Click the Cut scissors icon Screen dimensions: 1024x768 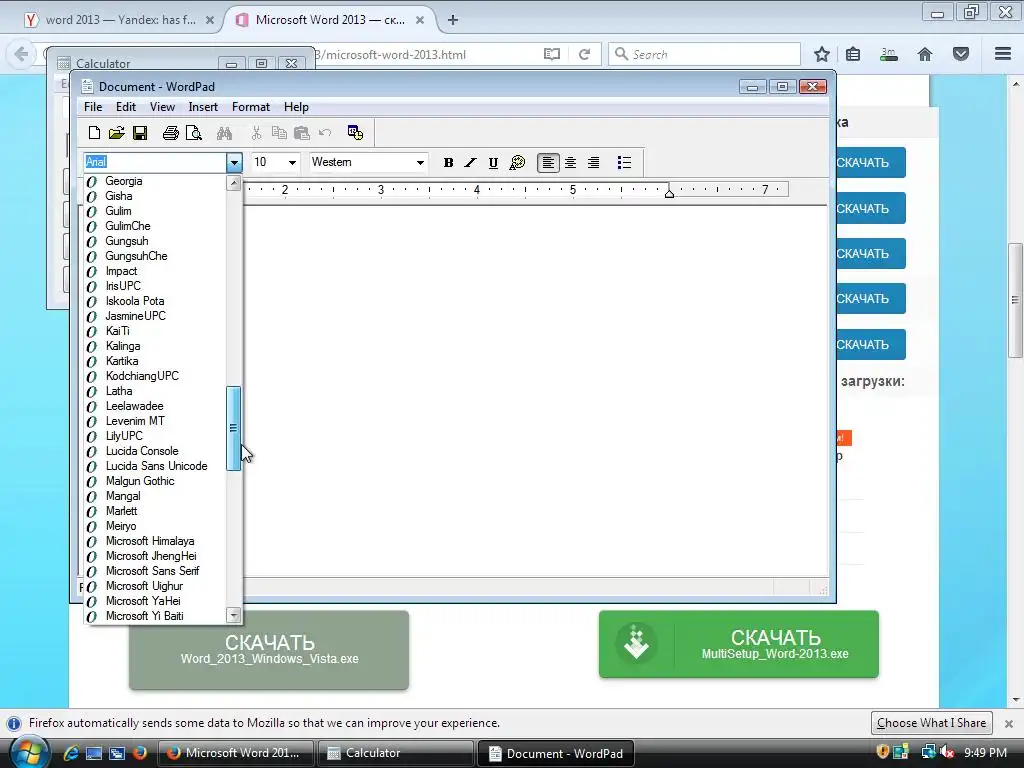(x=257, y=133)
